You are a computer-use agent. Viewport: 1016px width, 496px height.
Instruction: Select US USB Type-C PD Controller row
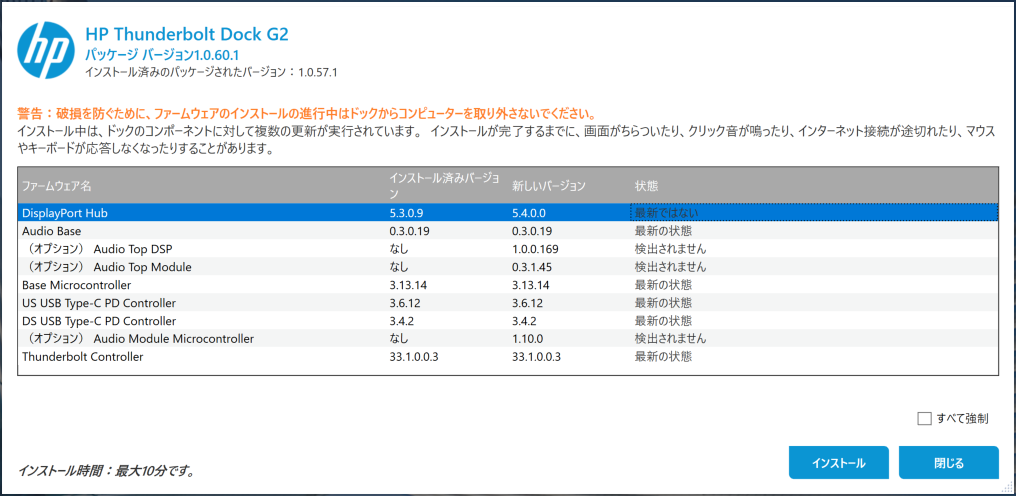pyautogui.click(x=507, y=303)
